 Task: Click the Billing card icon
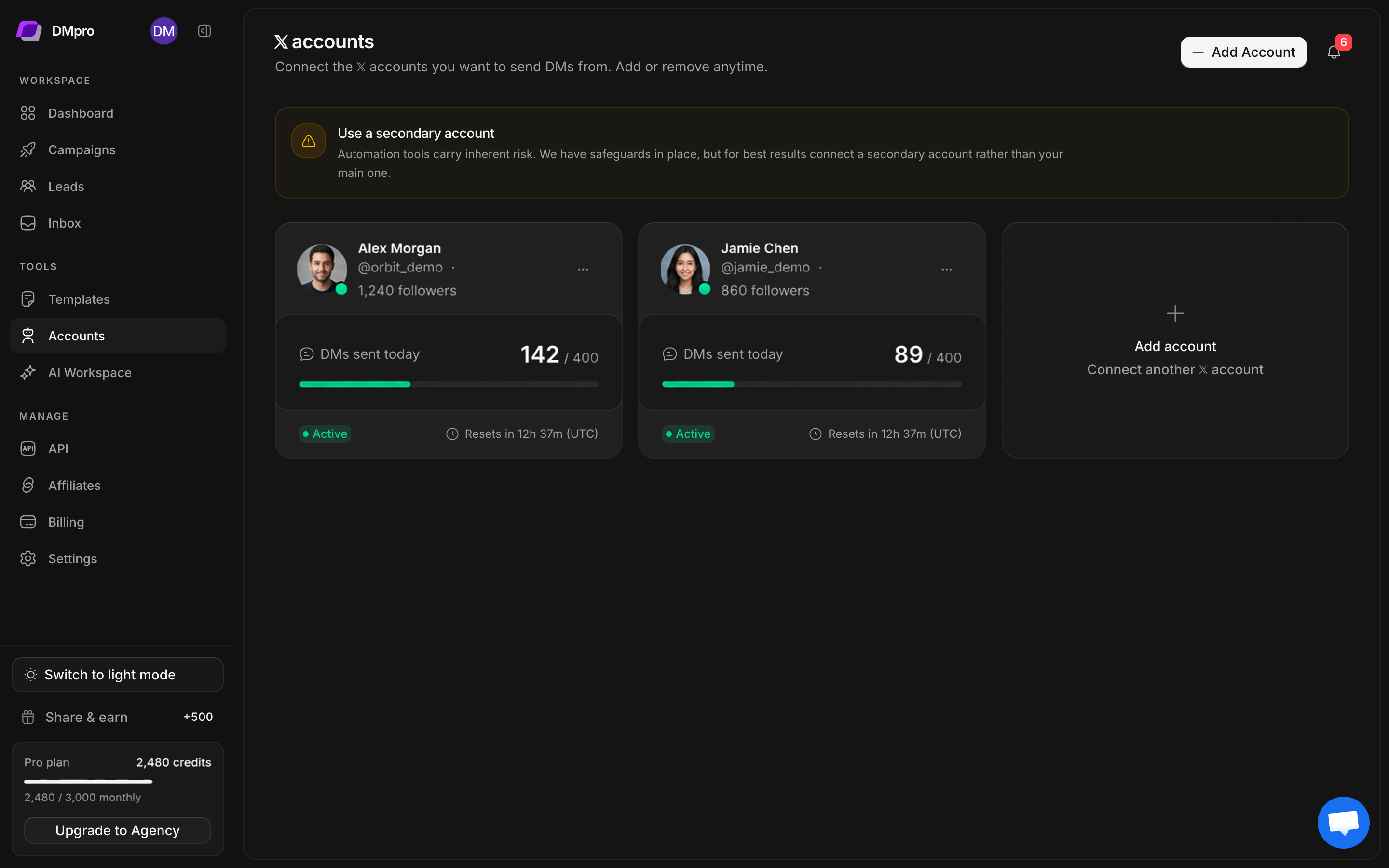(x=27, y=522)
